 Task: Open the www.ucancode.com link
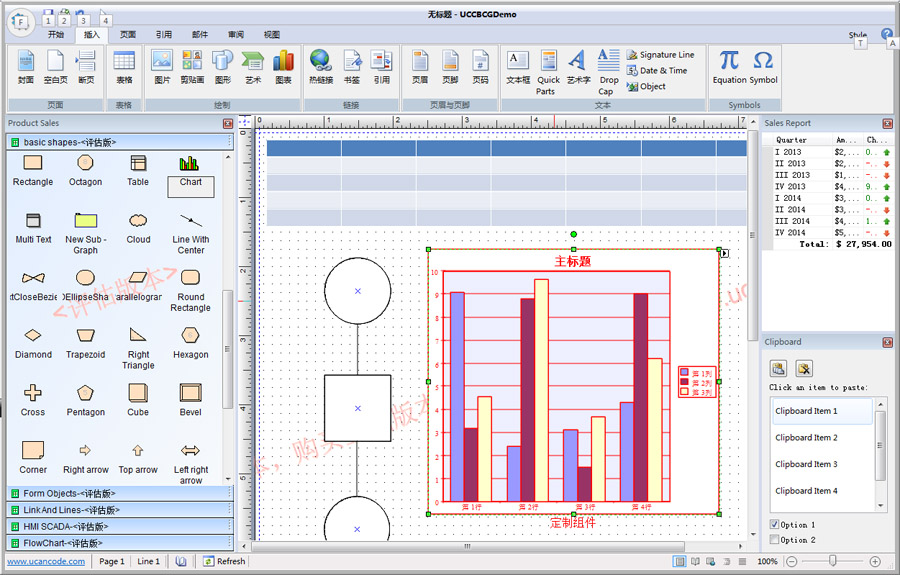[44, 562]
